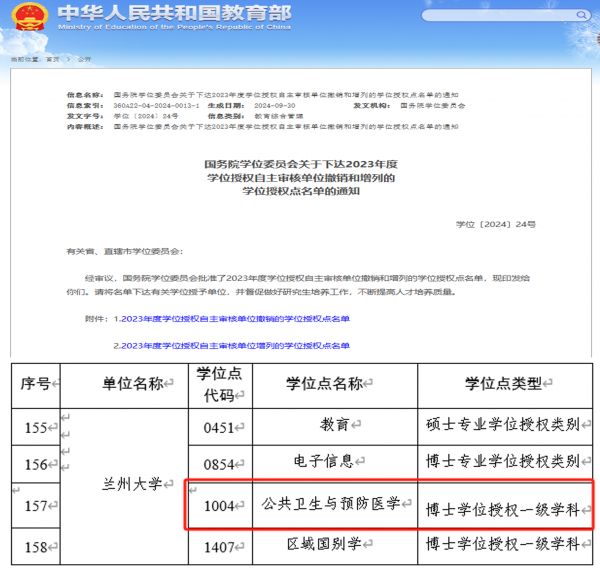The image size is (600, 568).
Task: Select 博士专业学位授权类别 cell
Action: (x=505, y=464)
